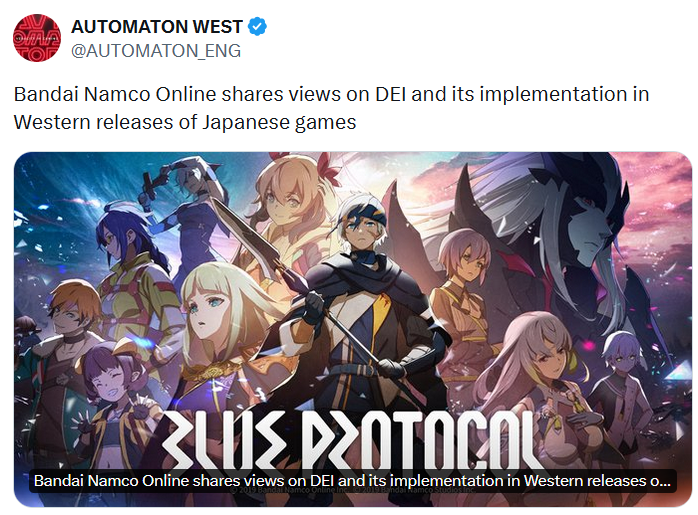Open the @AUTOMATON_ENG handle link
Viewport: 698px width, 515px height.
pos(156,51)
